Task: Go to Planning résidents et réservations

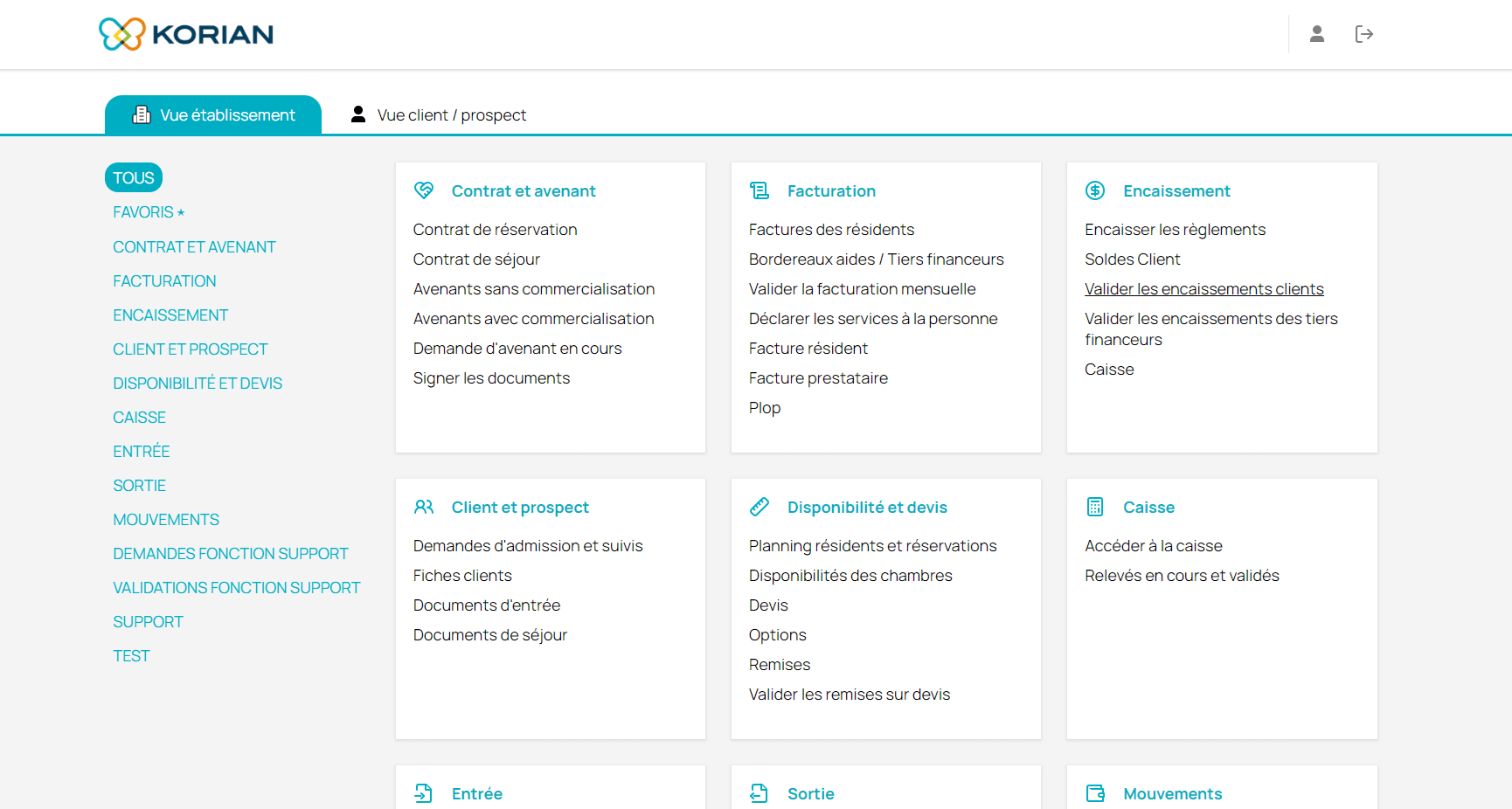Action: [872, 546]
